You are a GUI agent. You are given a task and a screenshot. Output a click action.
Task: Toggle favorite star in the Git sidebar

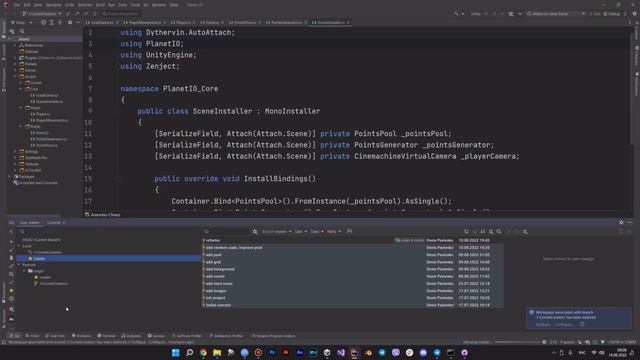pos(11,291)
